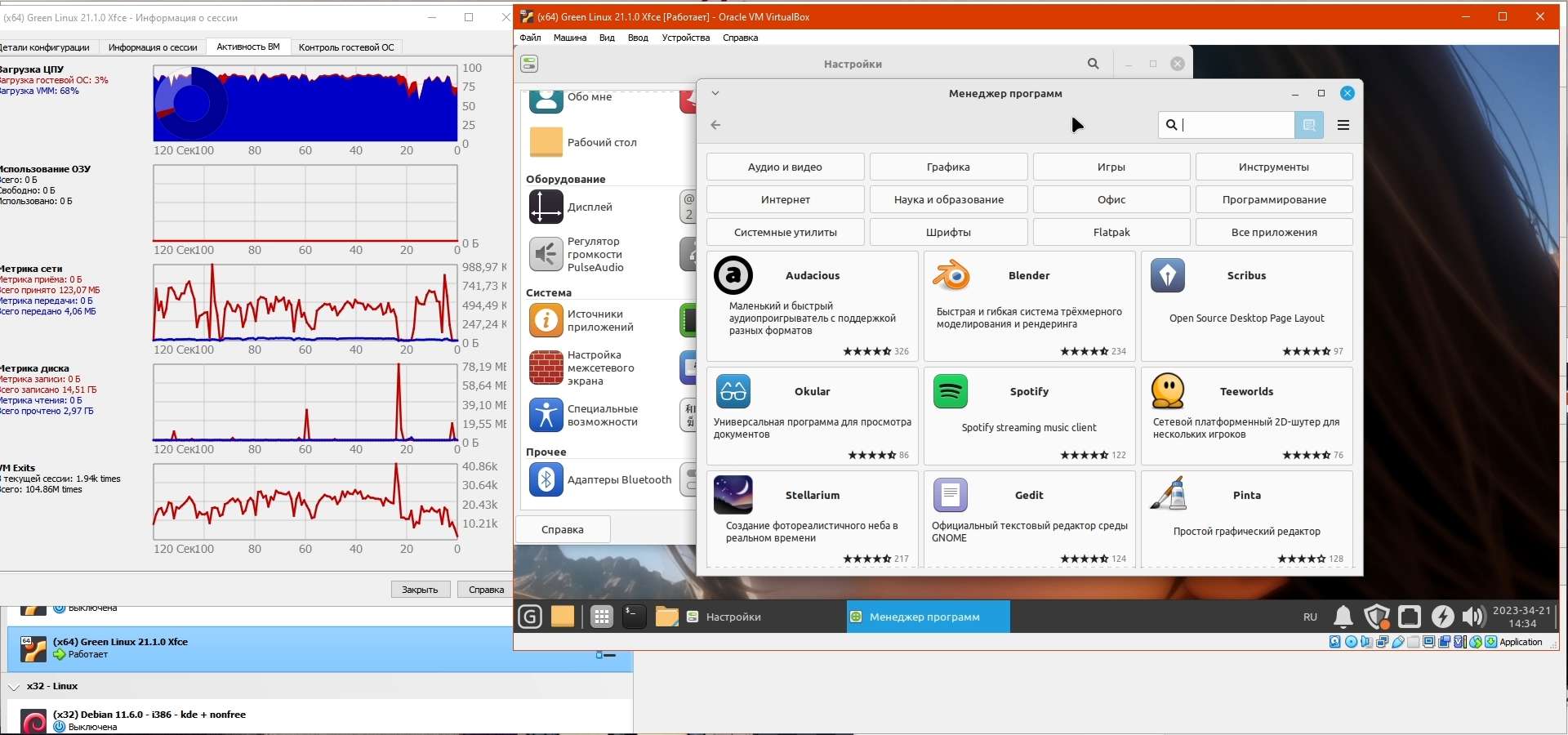Toggle the search-in-descriptions button beside search box
Image resolution: width=1568 pixels, height=735 pixels.
[x=1309, y=125]
